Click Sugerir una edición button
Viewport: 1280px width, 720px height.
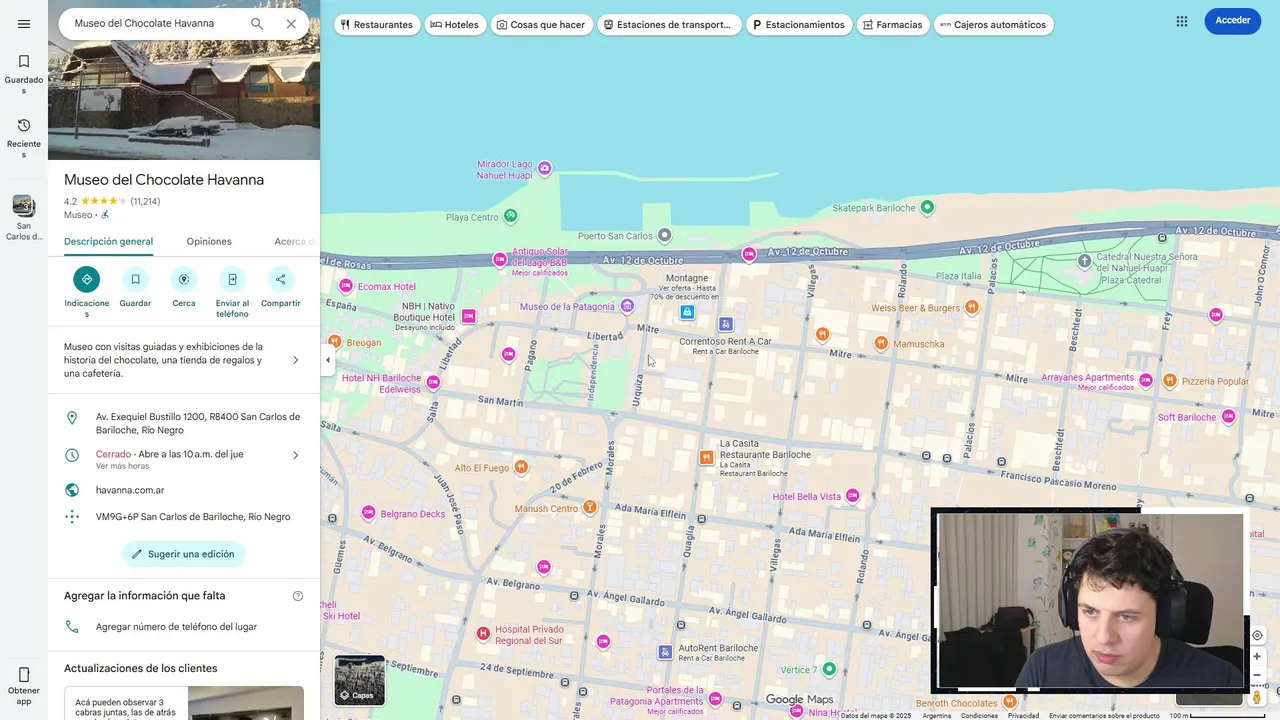click(184, 554)
